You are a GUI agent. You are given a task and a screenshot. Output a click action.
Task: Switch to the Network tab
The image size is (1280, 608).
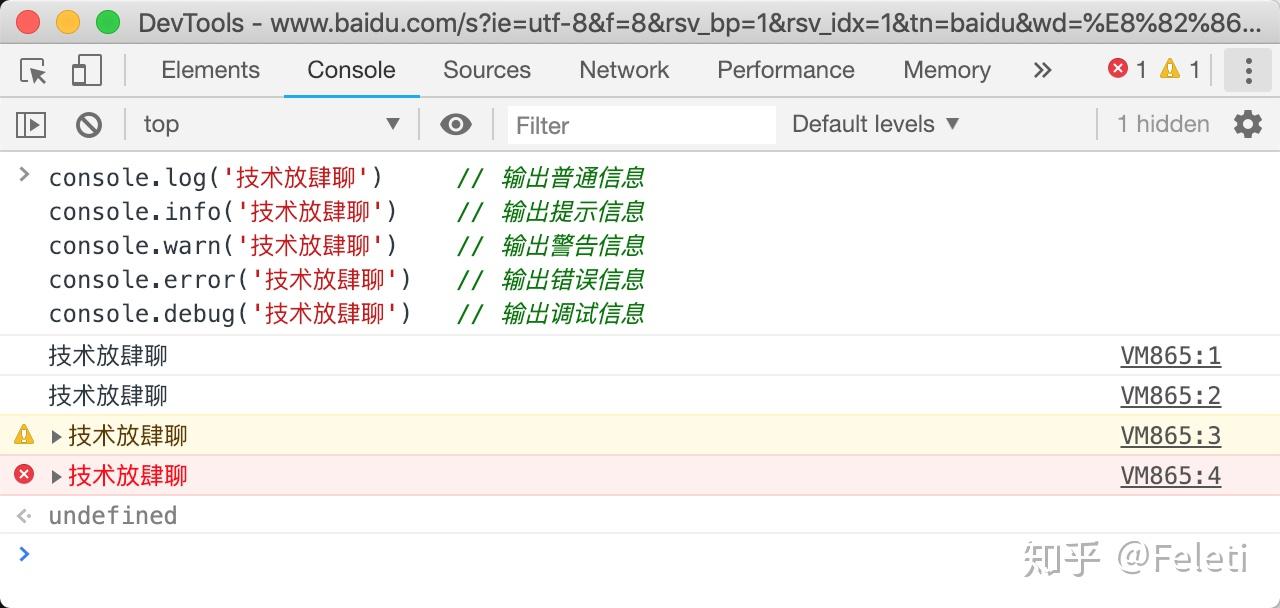pos(624,70)
